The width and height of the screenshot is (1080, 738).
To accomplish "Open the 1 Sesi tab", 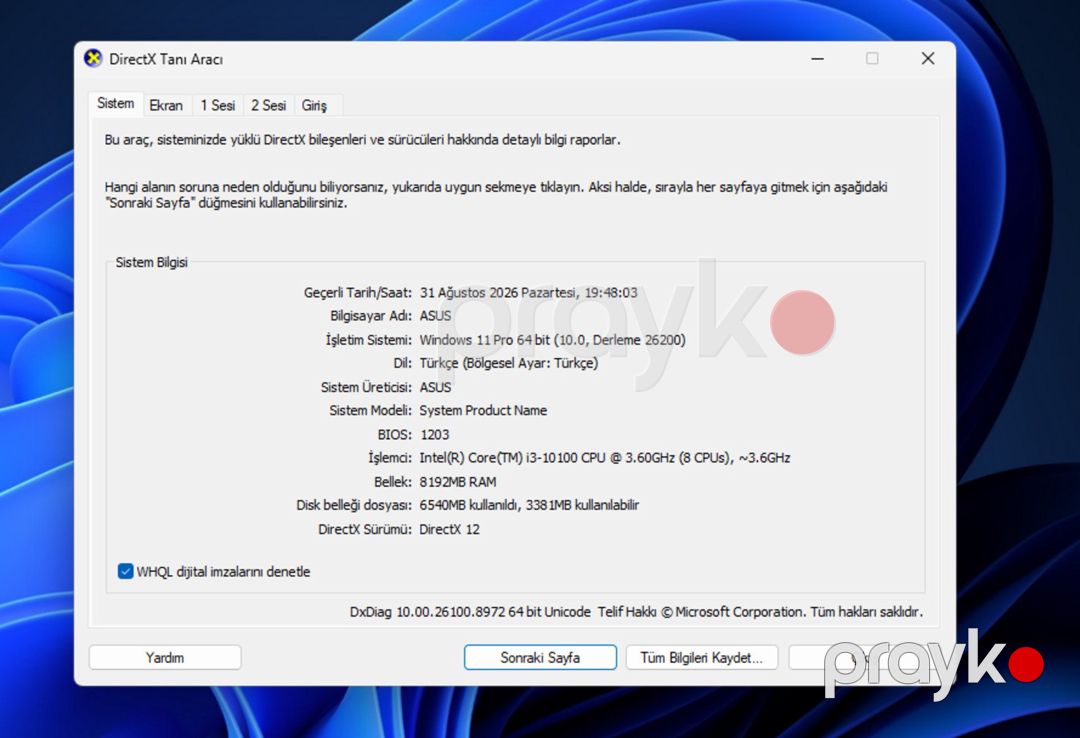I will click(x=218, y=105).
